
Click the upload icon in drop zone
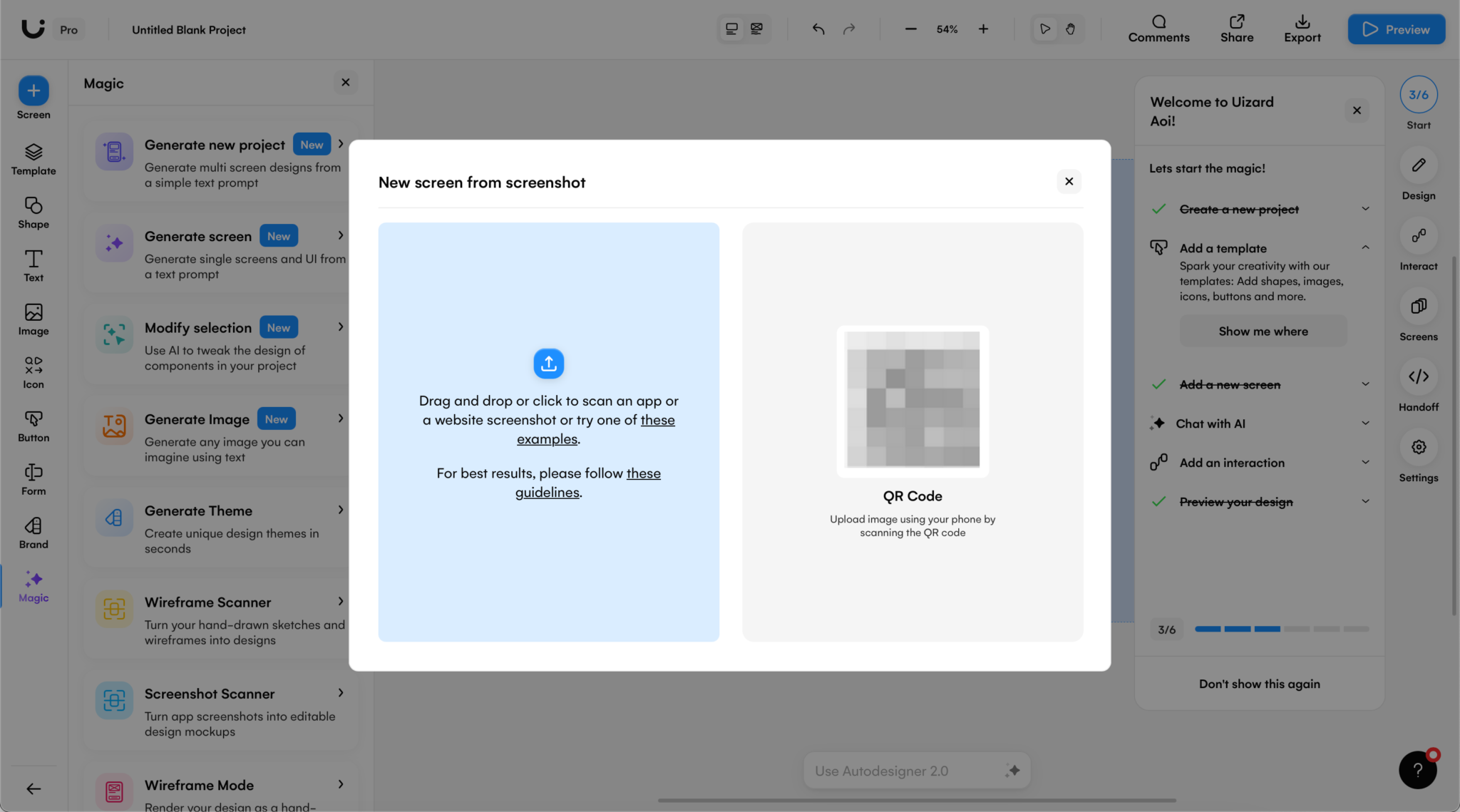point(548,364)
